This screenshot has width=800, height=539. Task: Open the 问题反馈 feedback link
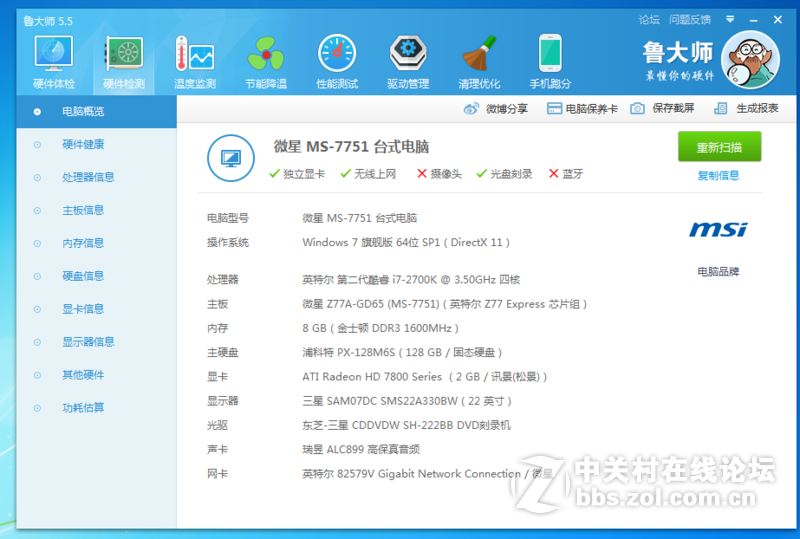[x=690, y=20]
